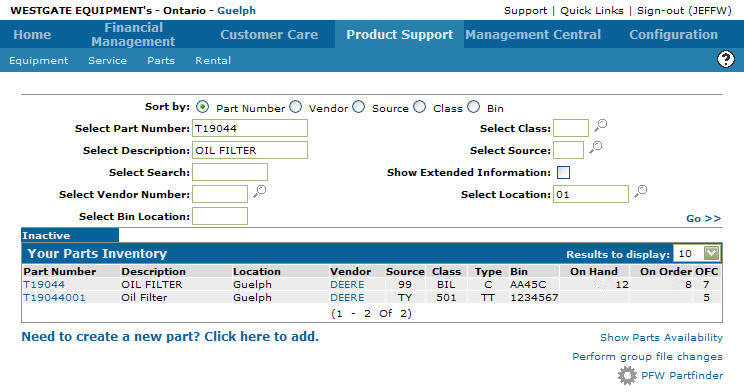Click the On Hand column header
Viewport: 744px width, 392px height.
[x=594, y=271]
